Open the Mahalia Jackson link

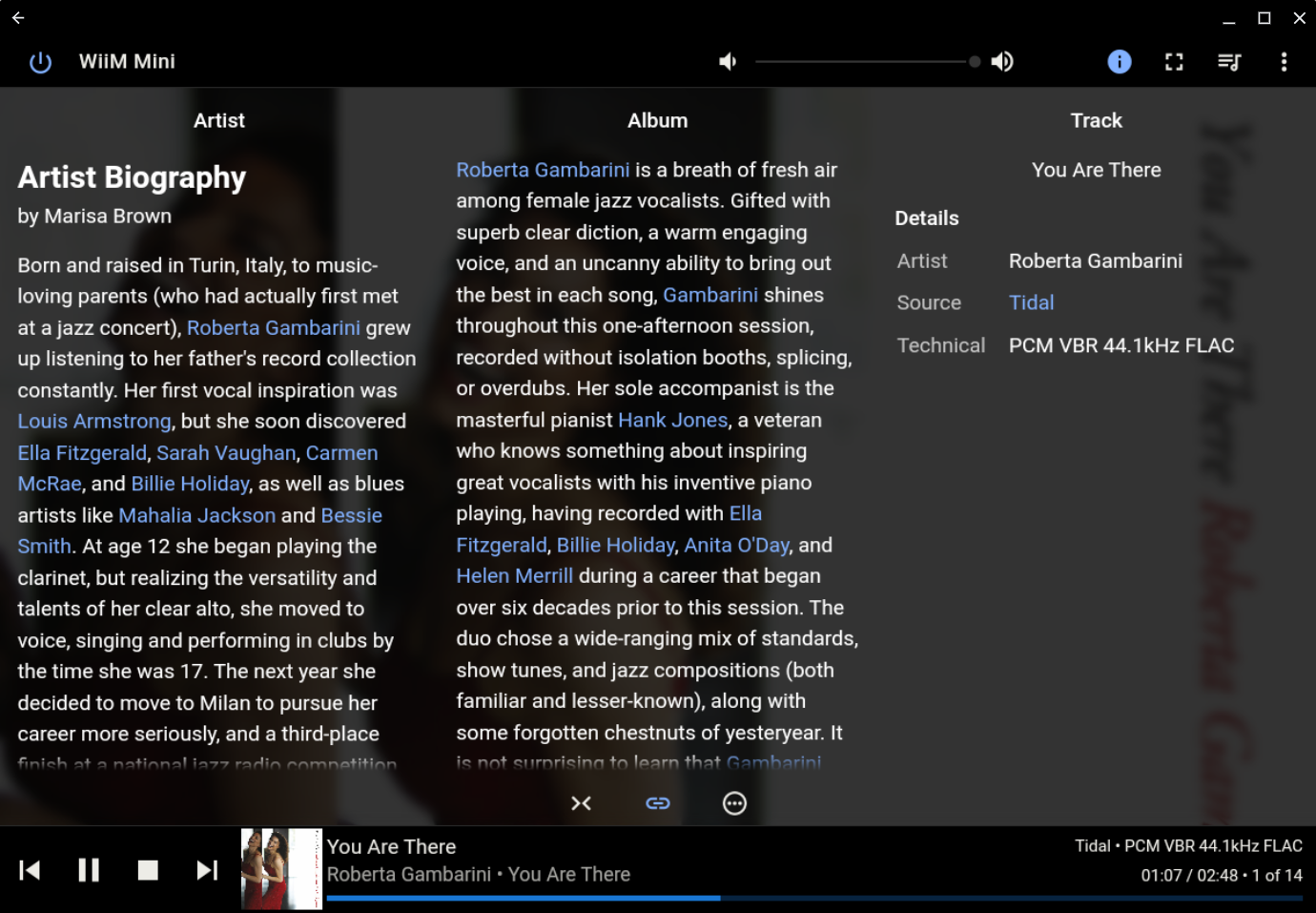197,515
